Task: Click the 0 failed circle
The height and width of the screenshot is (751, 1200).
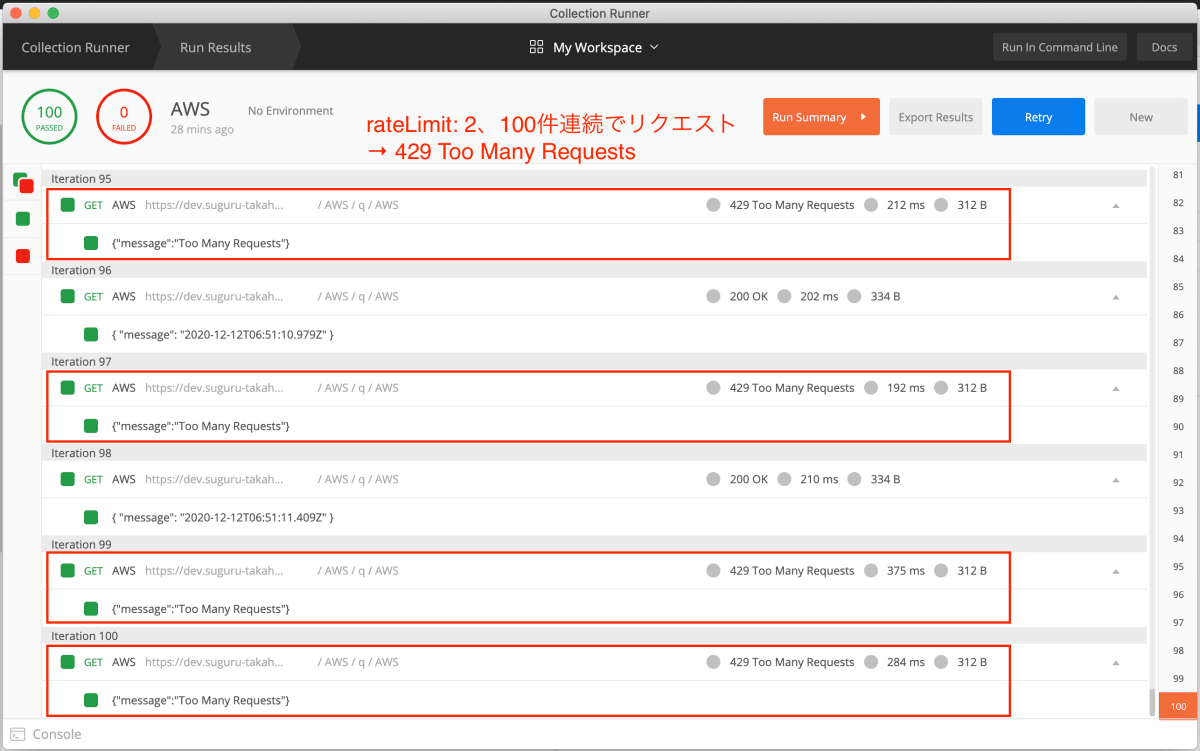Action: pos(124,117)
